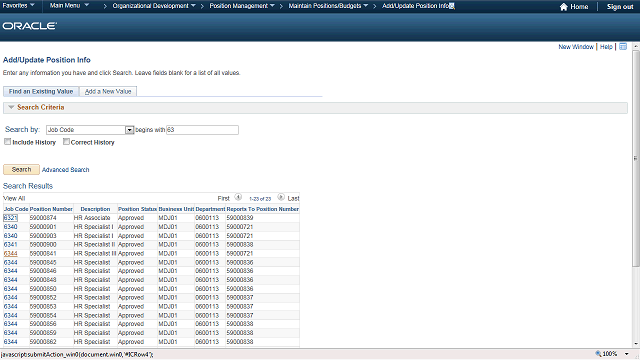
Task: Expand the Organizational Development breadcrumb menu
Action: pyautogui.click(x=154, y=6)
